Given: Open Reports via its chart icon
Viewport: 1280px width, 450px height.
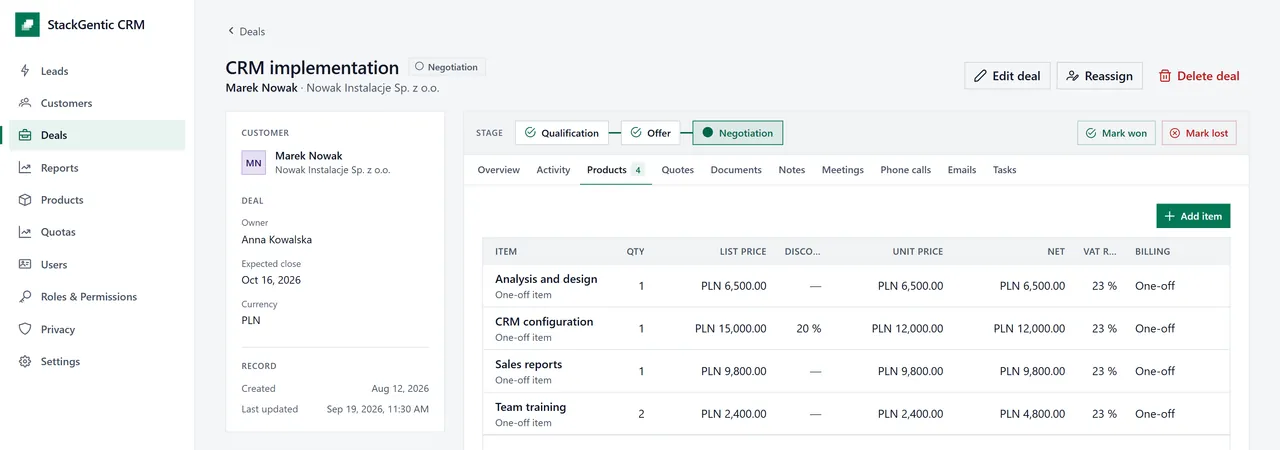Looking at the screenshot, I should point(25,168).
